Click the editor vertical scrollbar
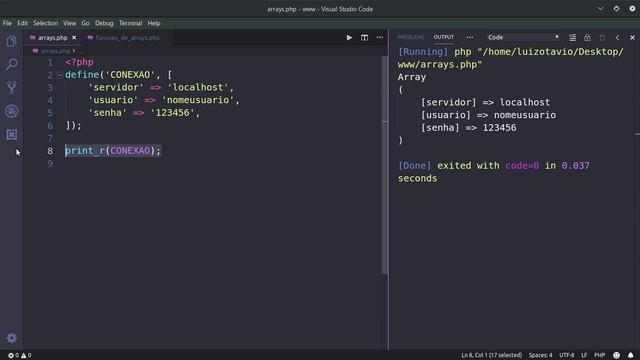This screenshot has width=640, height=360. tap(384, 165)
